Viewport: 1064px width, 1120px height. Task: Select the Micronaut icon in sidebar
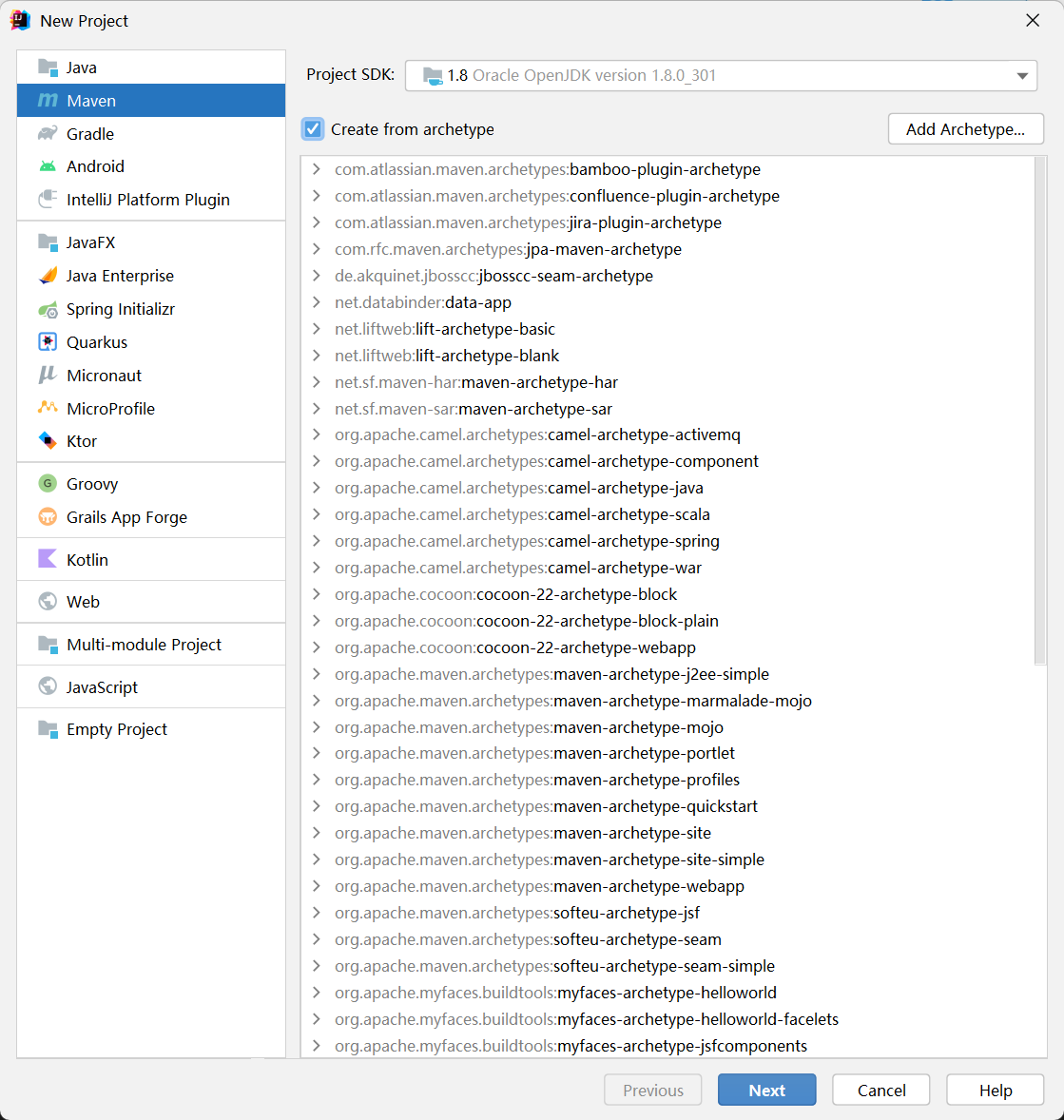[x=48, y=376]
